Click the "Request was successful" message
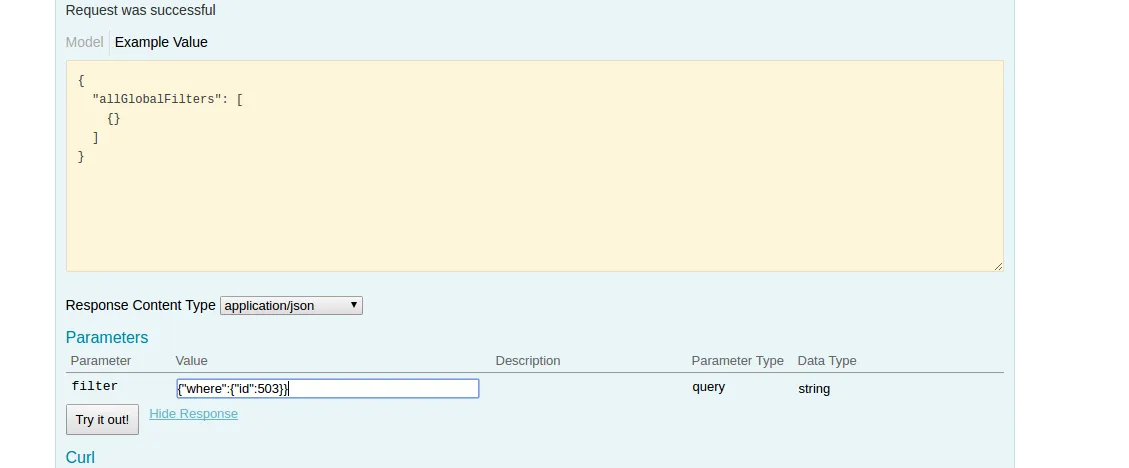The image size is (1129, 468). point(141,10)
